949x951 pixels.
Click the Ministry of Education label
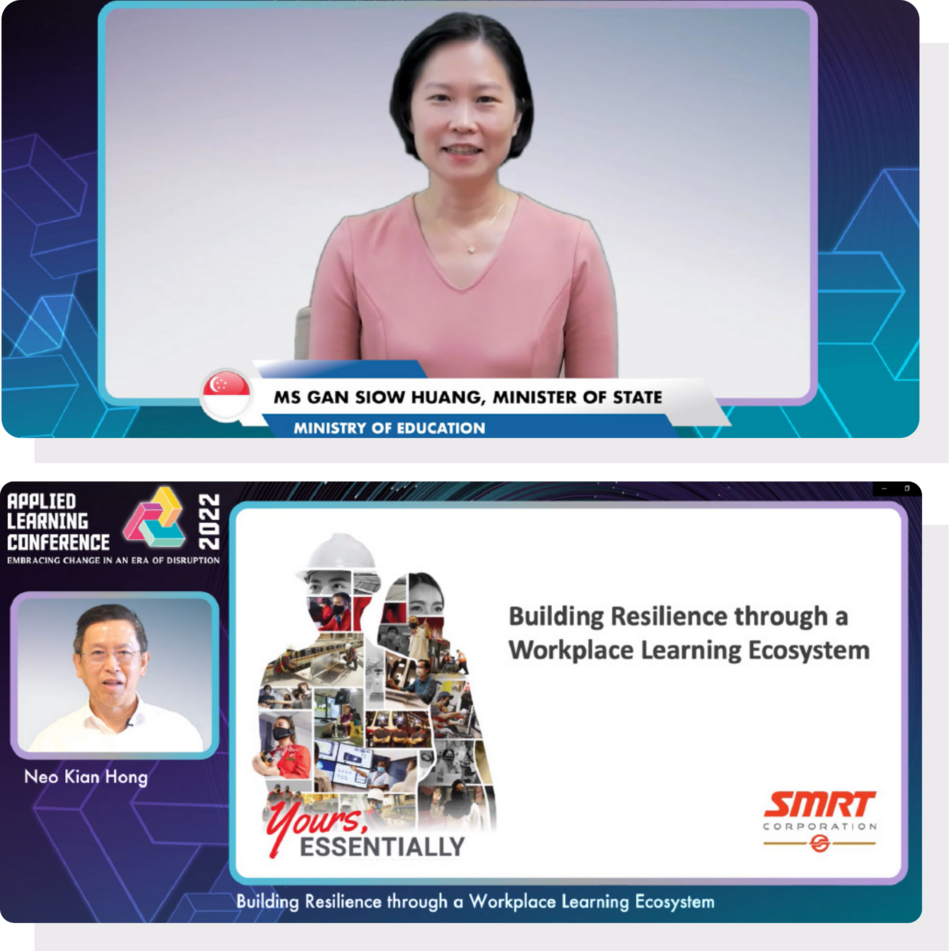(389, 428)
